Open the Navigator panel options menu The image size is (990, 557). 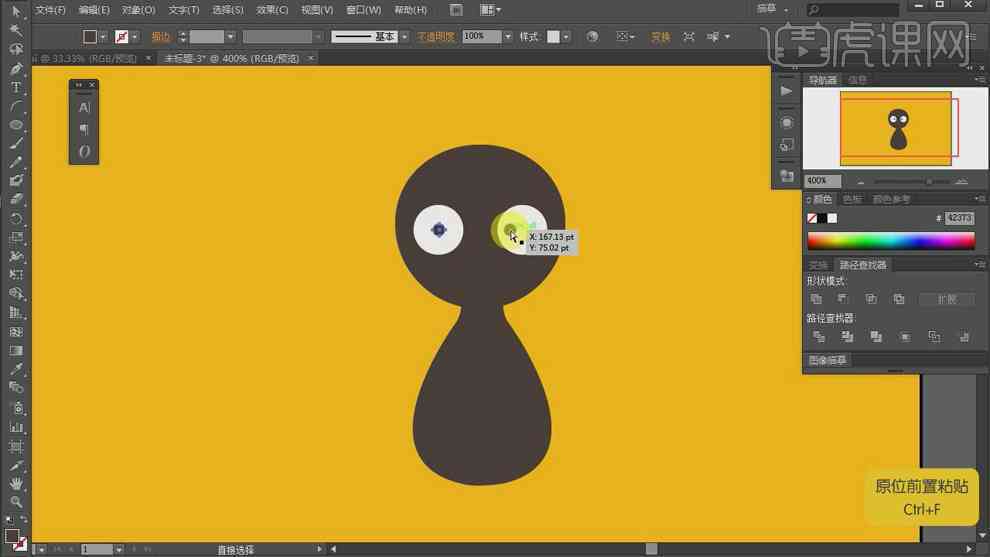pyautogui.click(x=980, y=80)
